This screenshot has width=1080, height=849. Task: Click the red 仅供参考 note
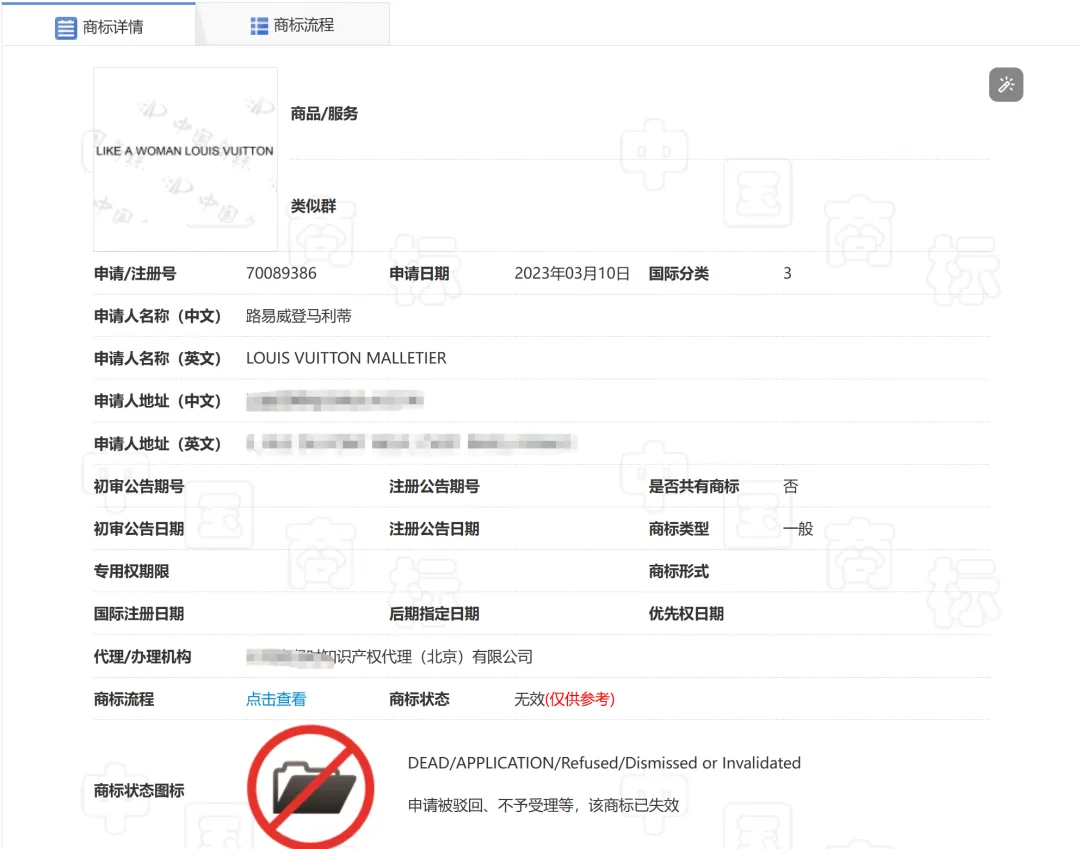tap(580, 700)
